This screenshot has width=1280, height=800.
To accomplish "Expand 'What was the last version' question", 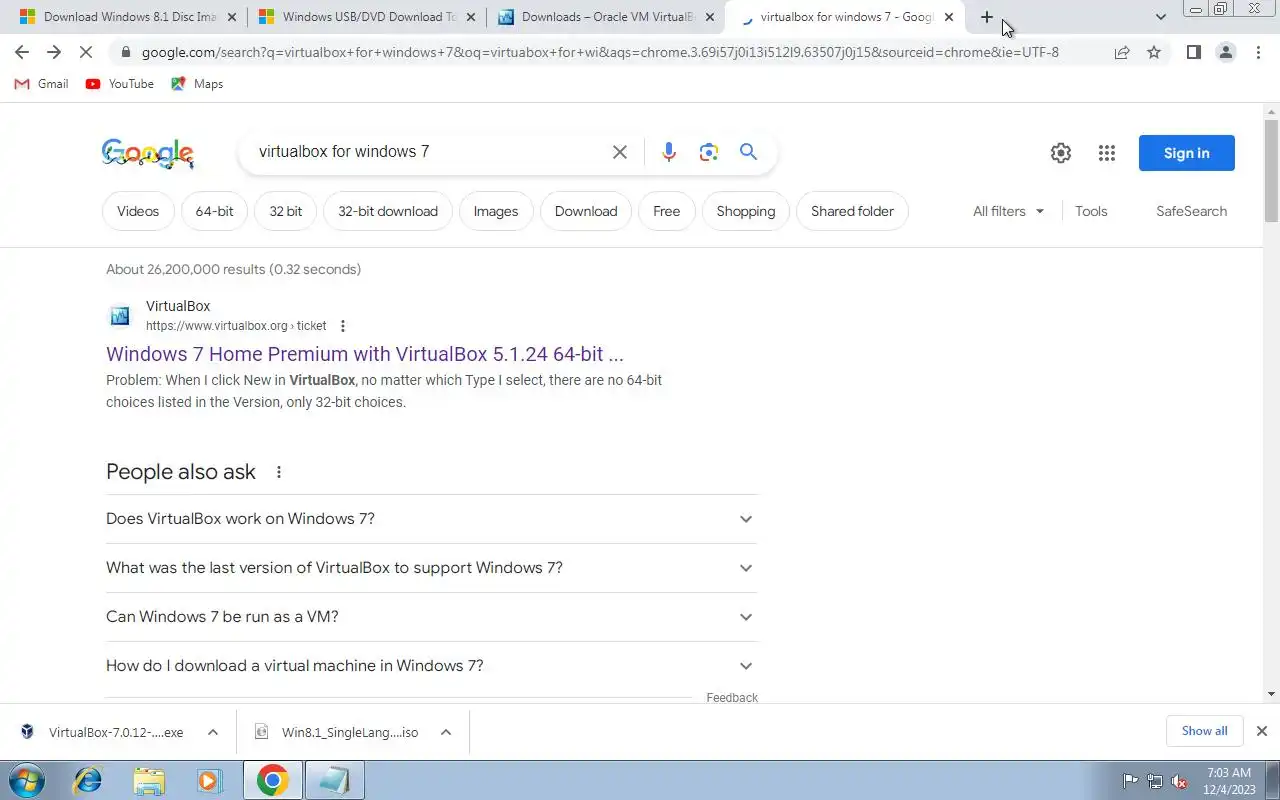I will (432, 568).
